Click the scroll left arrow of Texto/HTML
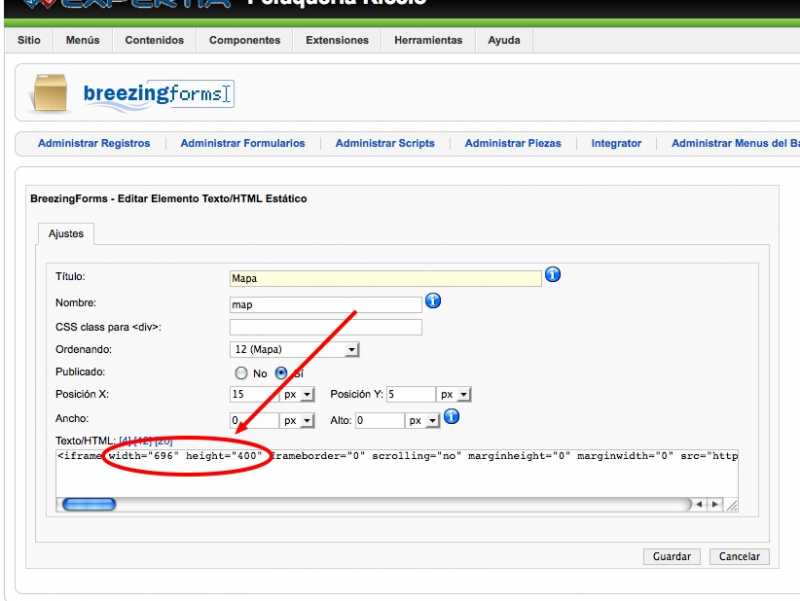Viewport: 800px width, 601px height. pyautogui.click(x=699, y=505)
